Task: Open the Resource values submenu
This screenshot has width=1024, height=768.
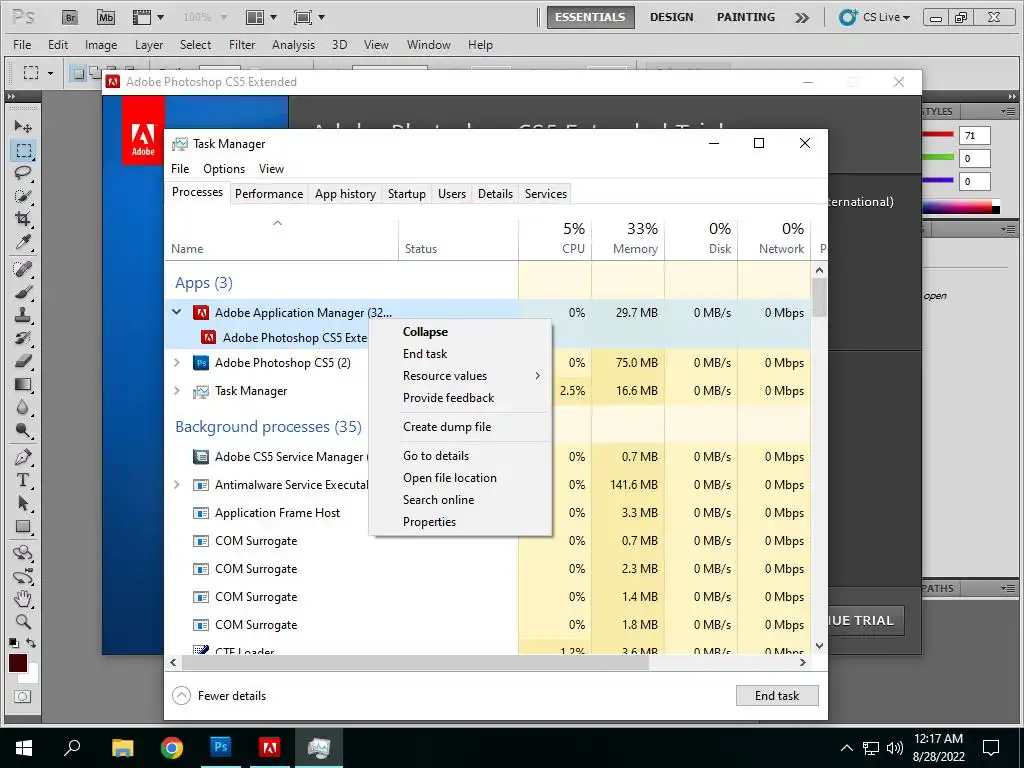Action: tap(460, 376)
